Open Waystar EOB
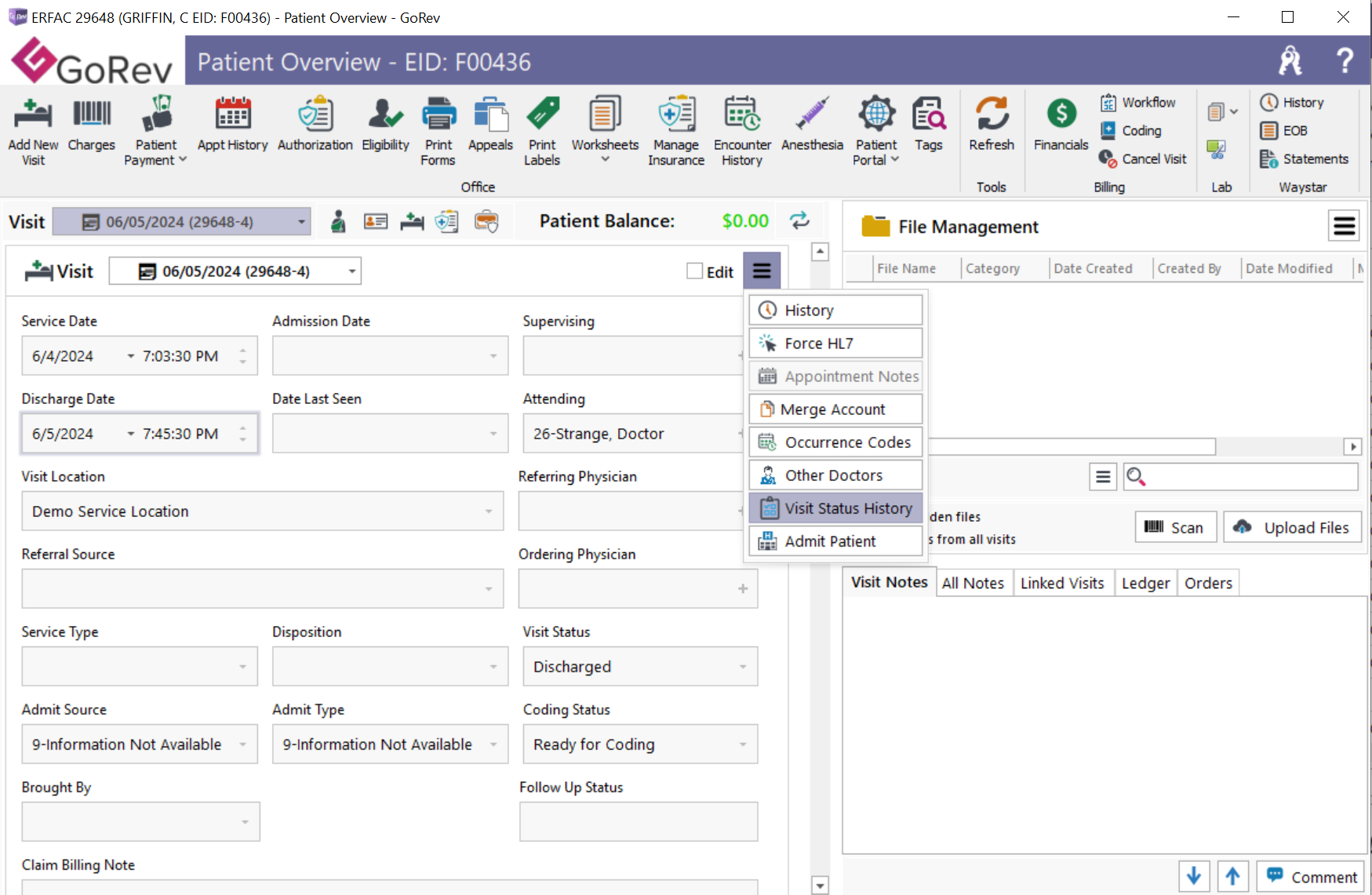The image size is (1372, 895). coord(1284,130)
